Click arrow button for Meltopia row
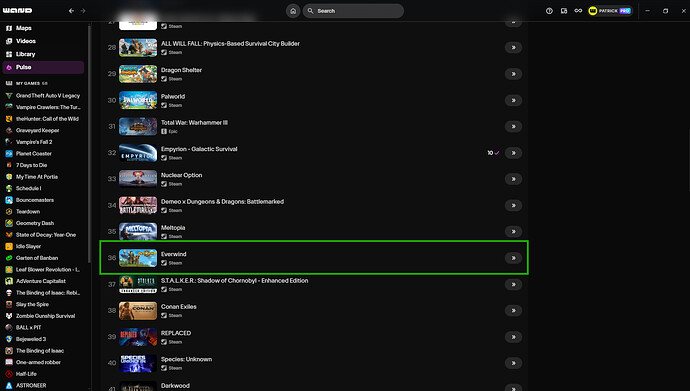Image resolution: width=690 pixels, height=391 pixels. [513, 232]
